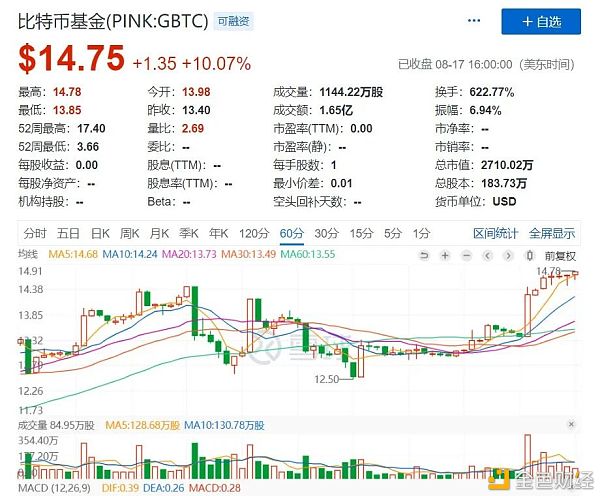Viewport: 600px width, 496px height.
Task: Select the 周K chart tab
Action: point(129,233)
